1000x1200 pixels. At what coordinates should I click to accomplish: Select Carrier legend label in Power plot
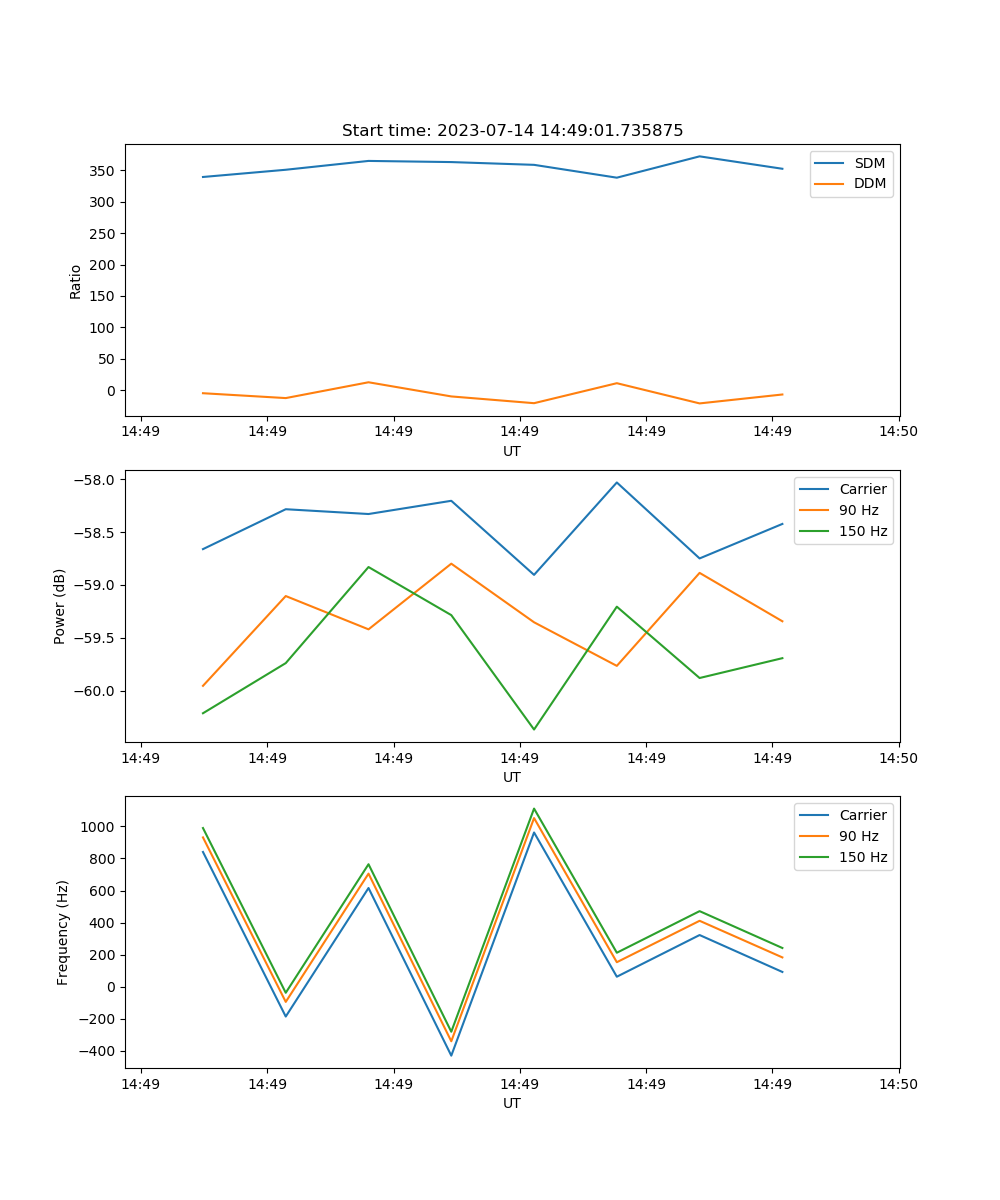pos(862,489)
